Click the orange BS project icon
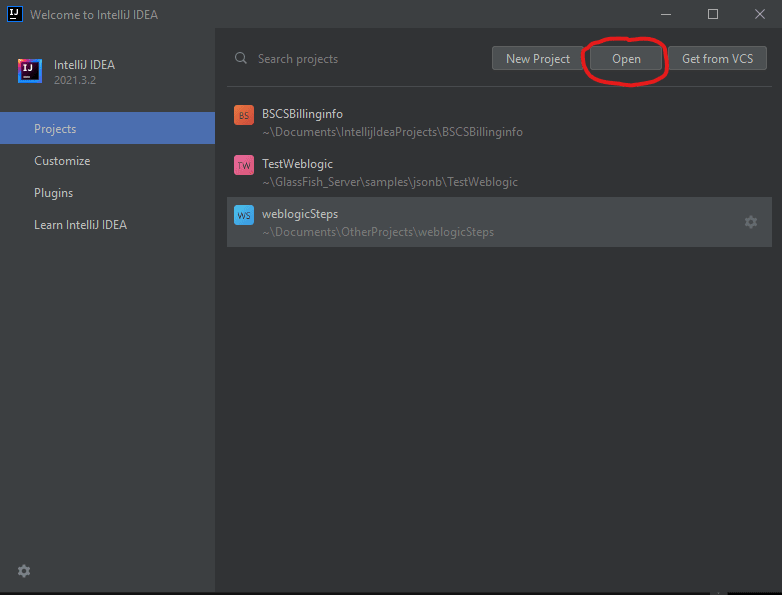This screenshot has width=782, height=595. pos(244,115)
